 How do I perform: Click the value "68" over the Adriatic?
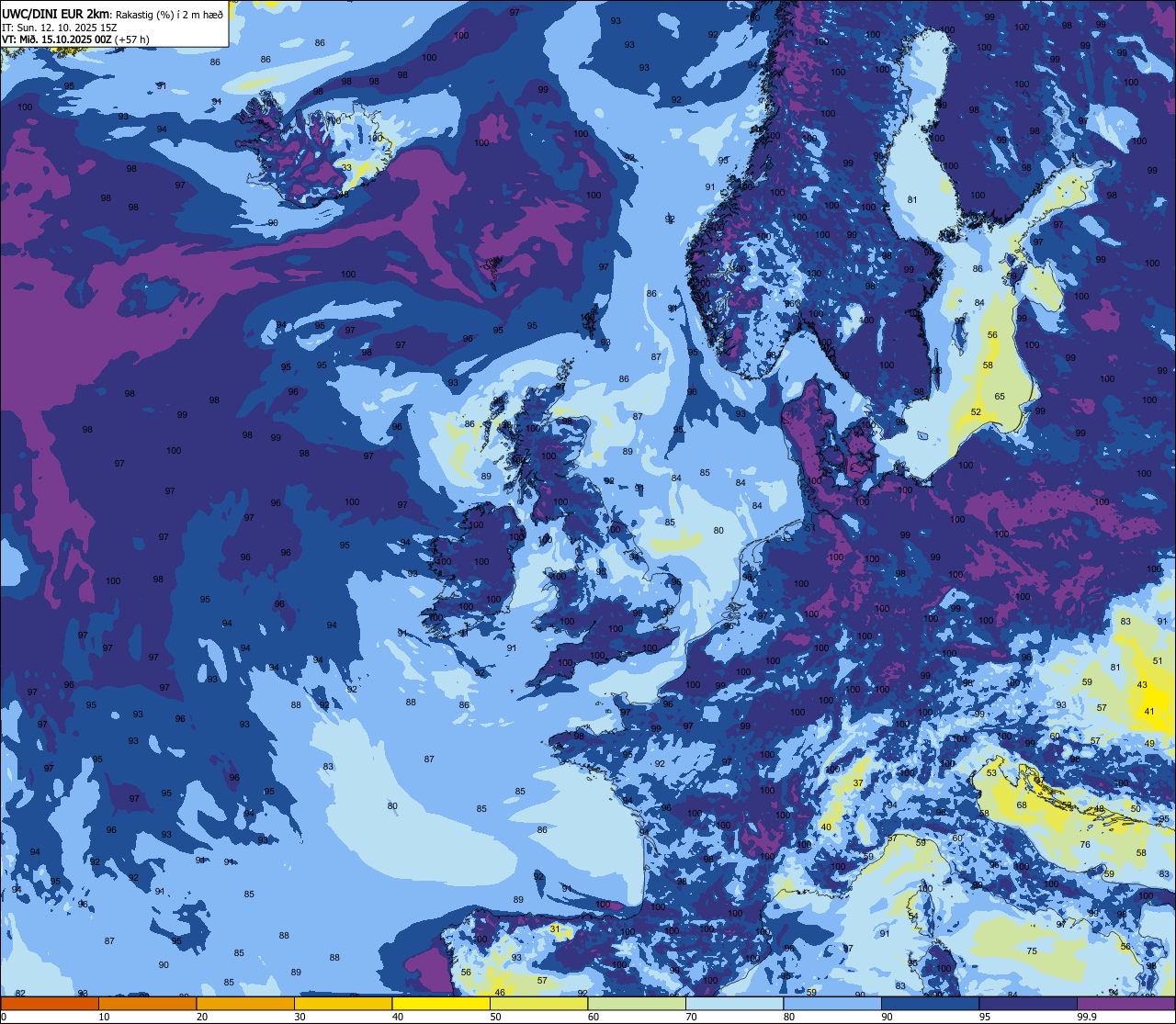[1021, 805]
